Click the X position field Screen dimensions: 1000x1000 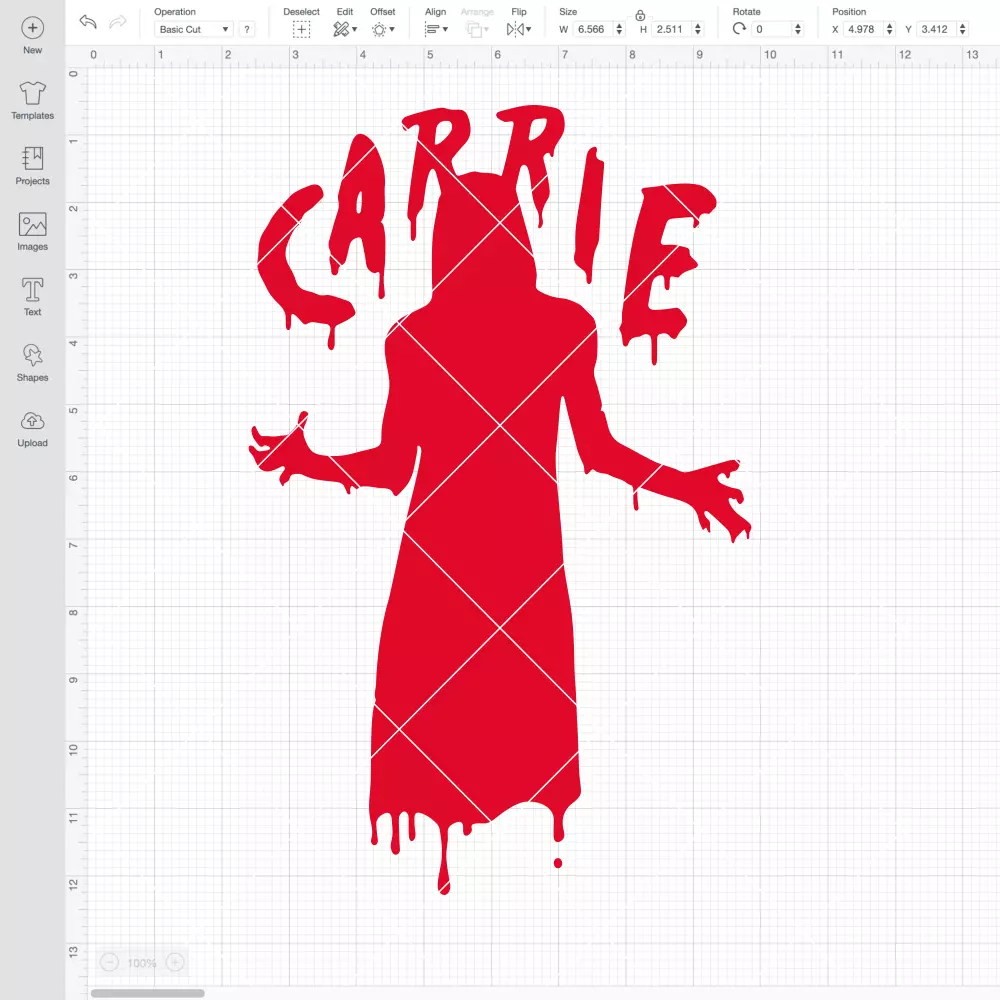pyautogui.click(x=863, y=29)
